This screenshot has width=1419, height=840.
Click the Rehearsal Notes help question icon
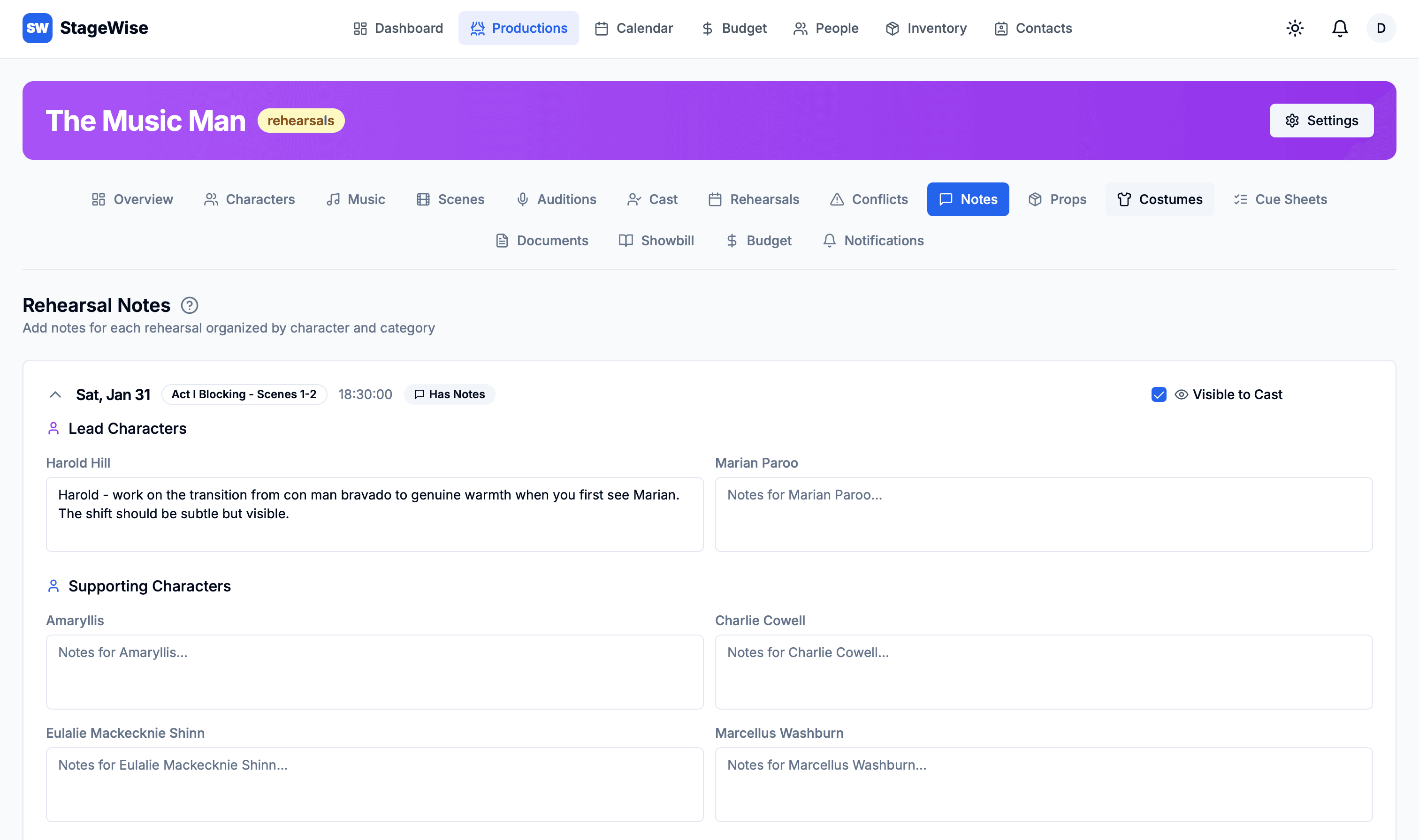tap(189, 306)
